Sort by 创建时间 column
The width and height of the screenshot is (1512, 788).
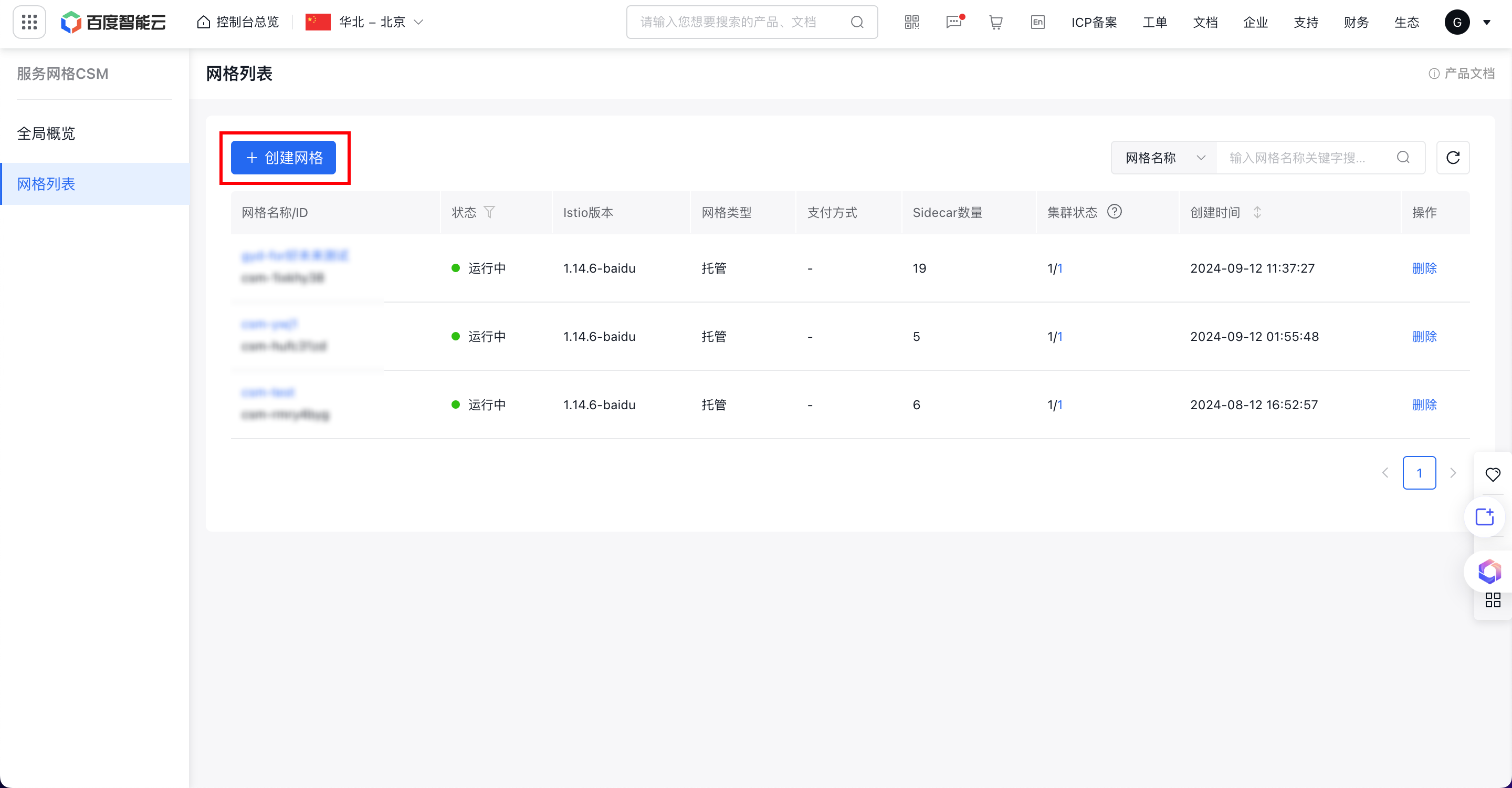pos(1257,212)
